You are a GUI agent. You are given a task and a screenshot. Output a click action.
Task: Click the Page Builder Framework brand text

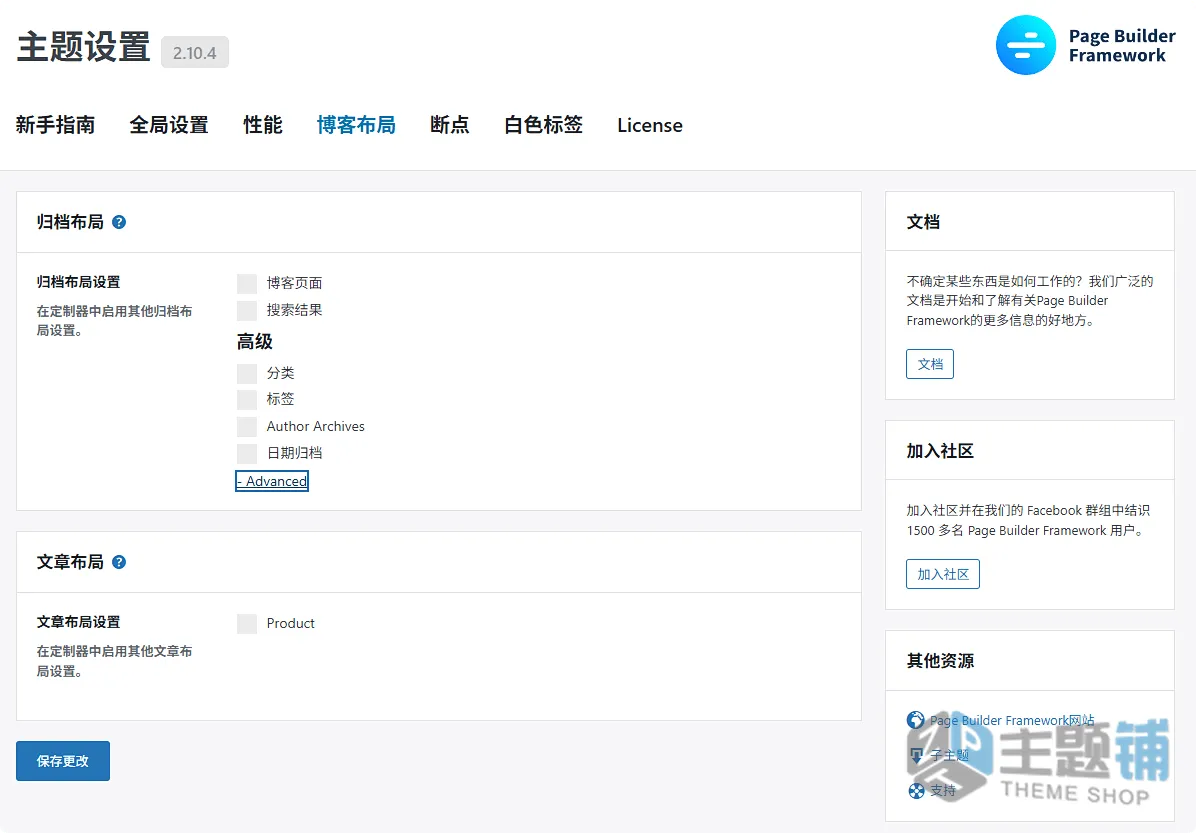1122,46
